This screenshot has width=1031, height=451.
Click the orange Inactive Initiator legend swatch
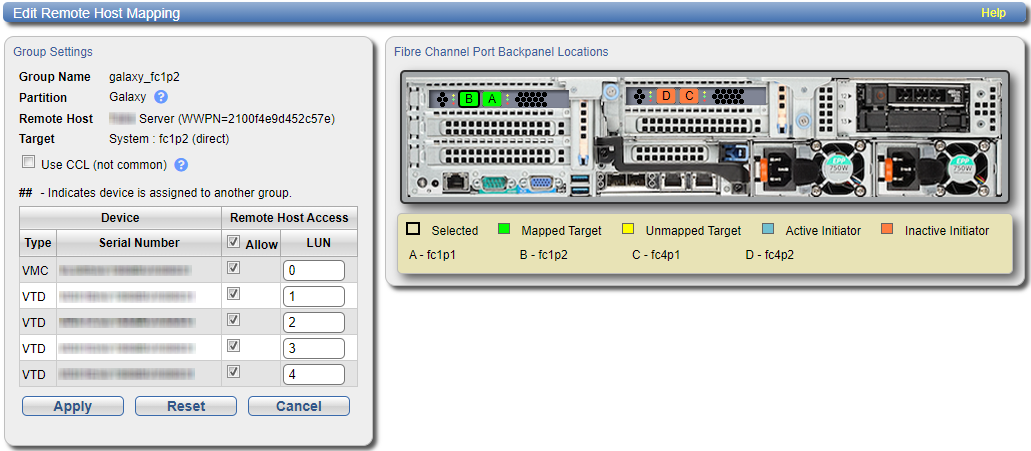click(887, 230)
